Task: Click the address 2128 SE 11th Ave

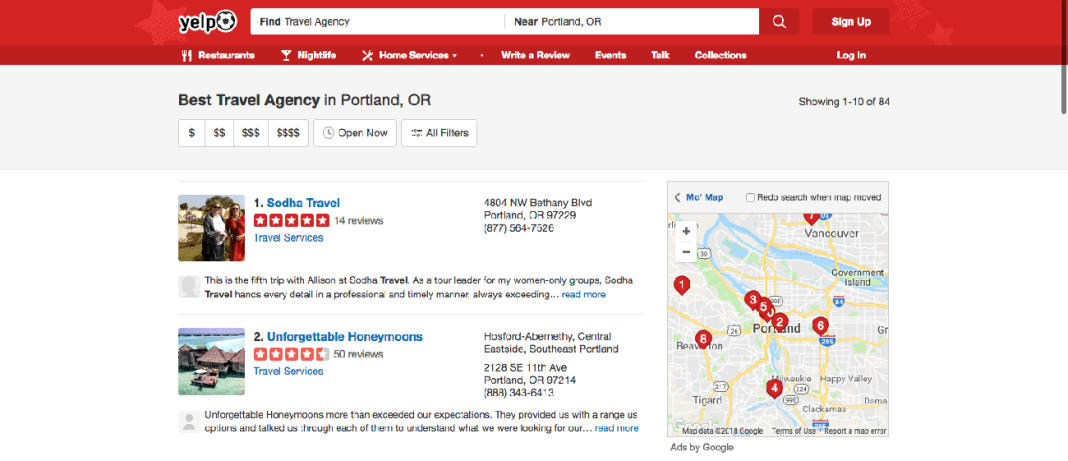Action: (524, 367)
